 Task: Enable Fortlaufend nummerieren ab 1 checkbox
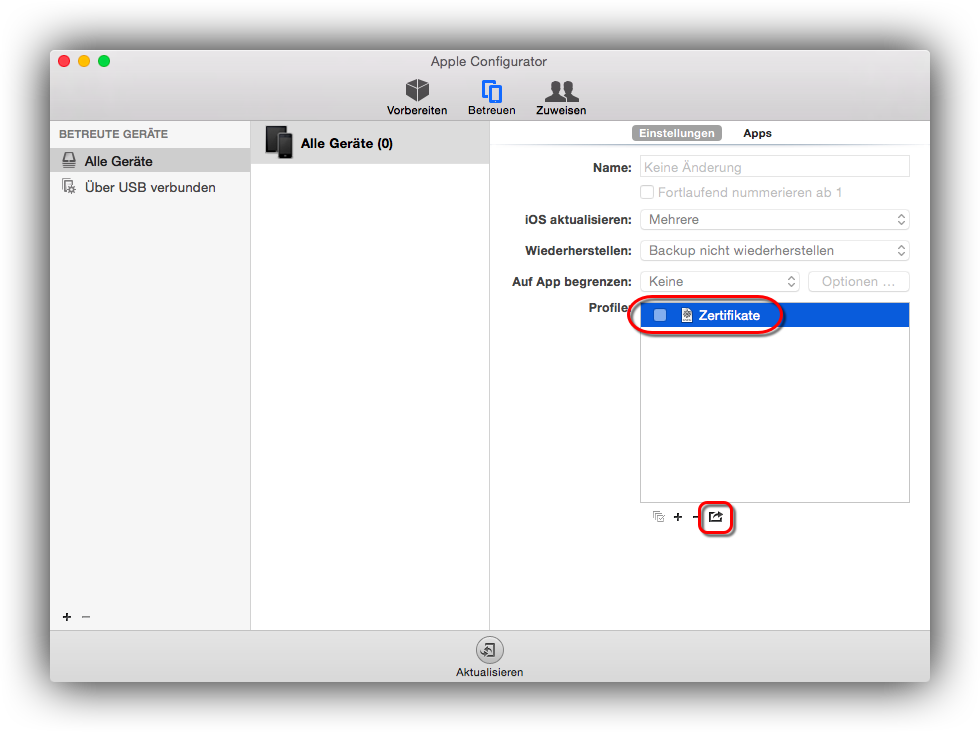647,193
